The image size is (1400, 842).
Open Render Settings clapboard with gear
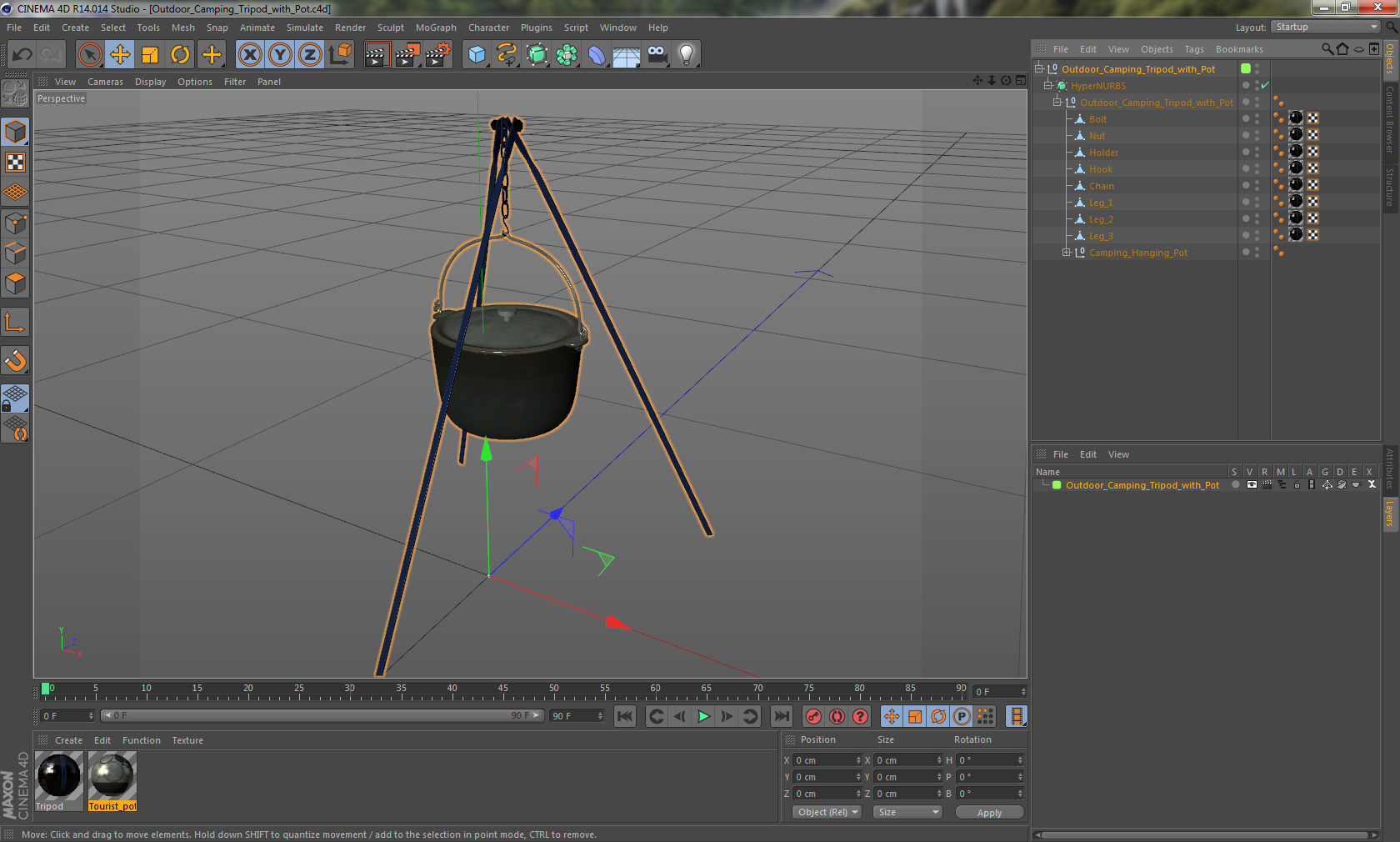(x=437, y=55)
